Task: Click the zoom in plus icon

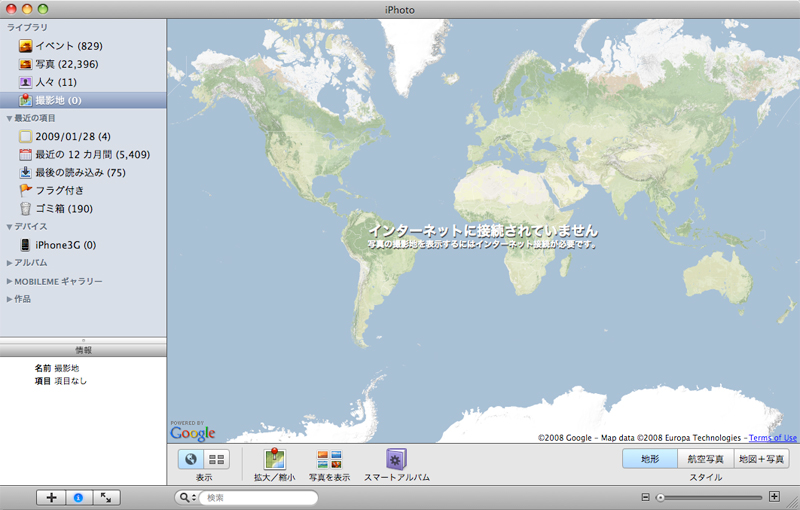Action: coord(774,497)
